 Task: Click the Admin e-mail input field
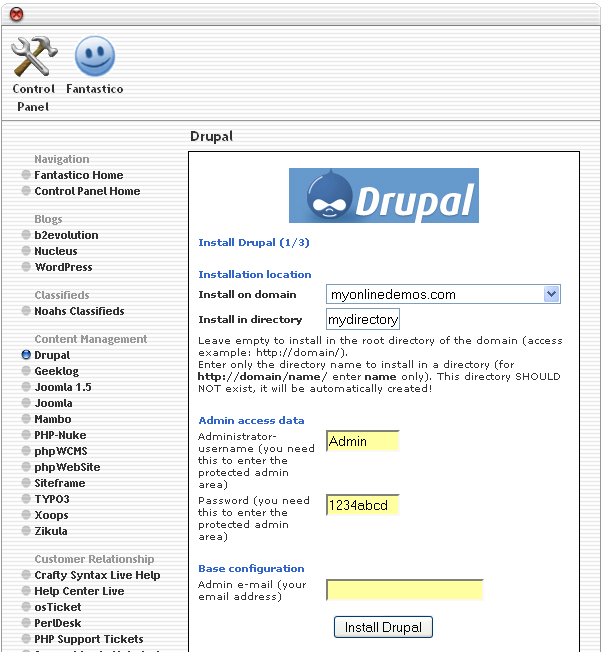tap(404, 590)
